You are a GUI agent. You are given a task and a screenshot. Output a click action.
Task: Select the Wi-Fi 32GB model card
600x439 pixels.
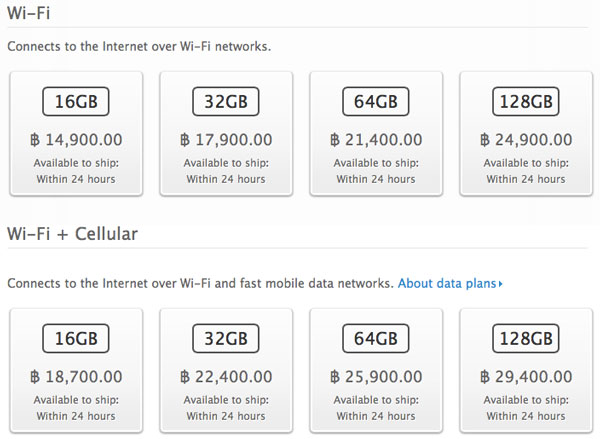[x=226, y=134]
